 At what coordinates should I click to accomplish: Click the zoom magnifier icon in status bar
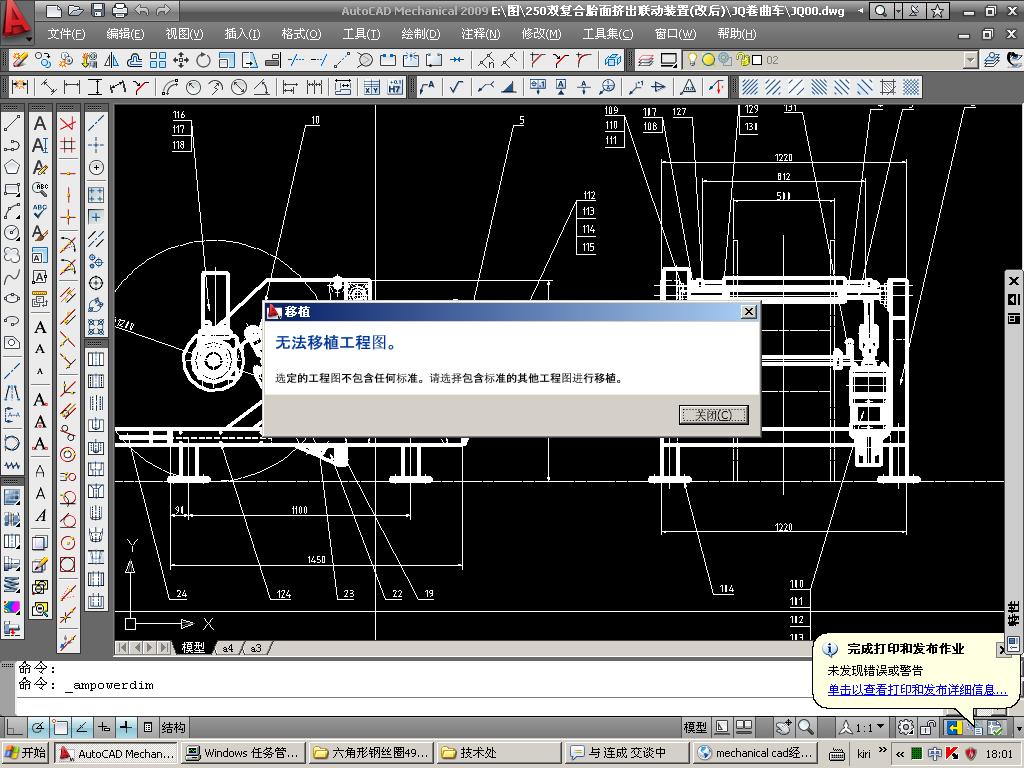806,727
